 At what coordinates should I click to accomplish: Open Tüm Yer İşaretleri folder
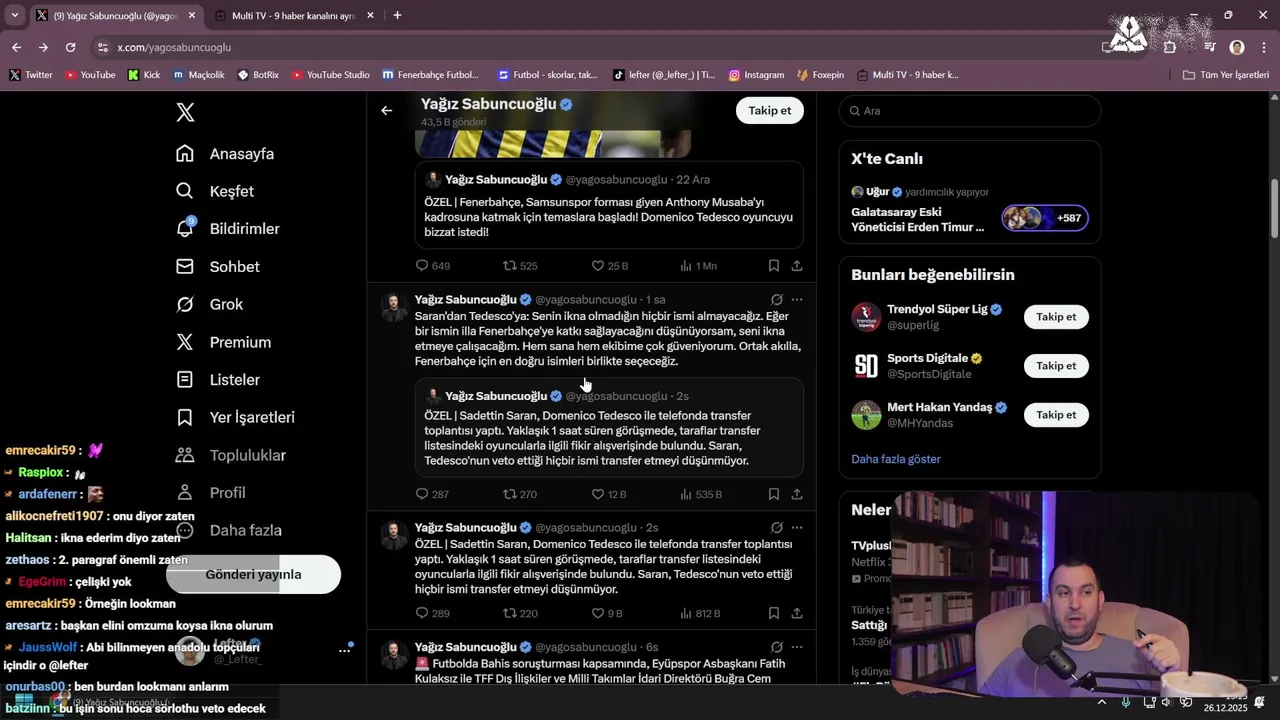(1226, 75)
